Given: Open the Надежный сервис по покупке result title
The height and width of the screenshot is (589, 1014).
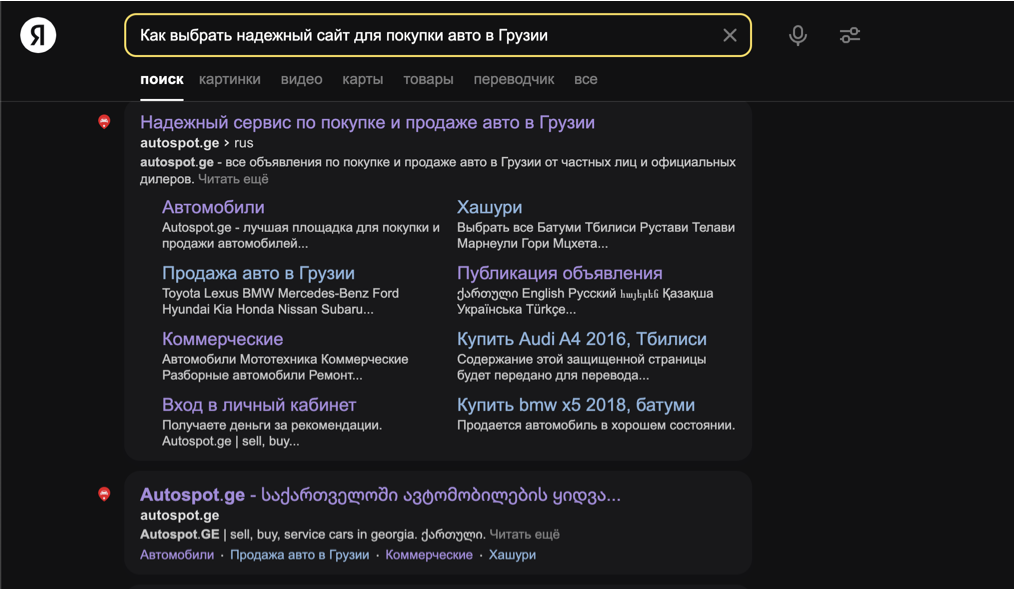Looking at the screenshot, I should click(x=367, y=122).
